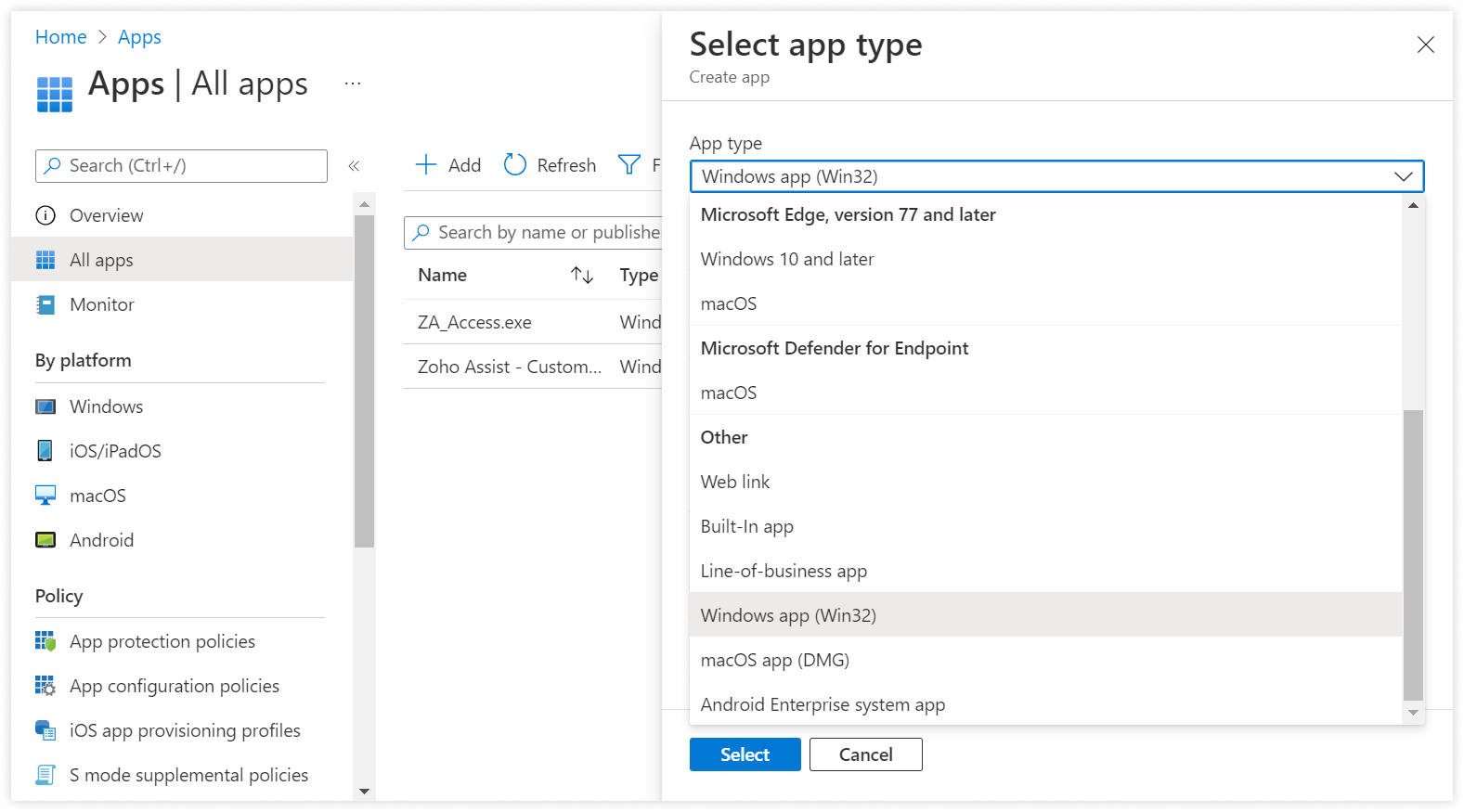The image size is (1464, 812).
Task: Open the Zoho Assist - Custom app row
Action: pos(533,367)
